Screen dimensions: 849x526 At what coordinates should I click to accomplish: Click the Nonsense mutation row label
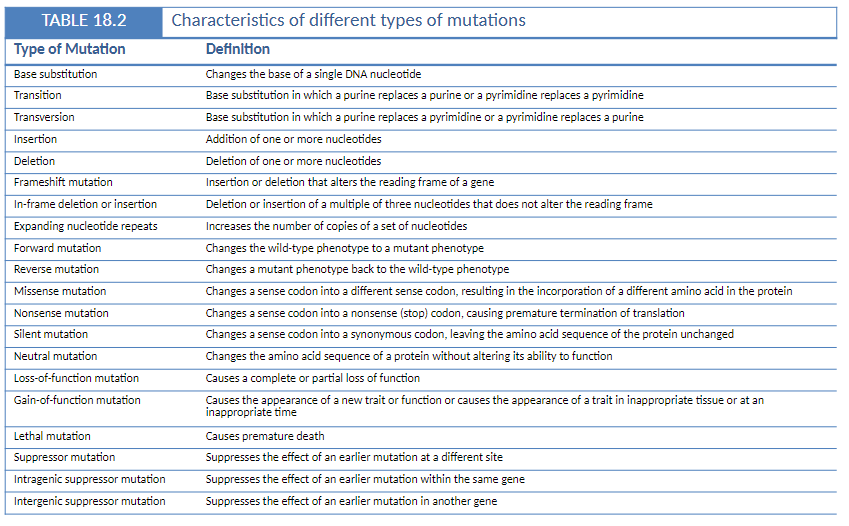point(62,313)
